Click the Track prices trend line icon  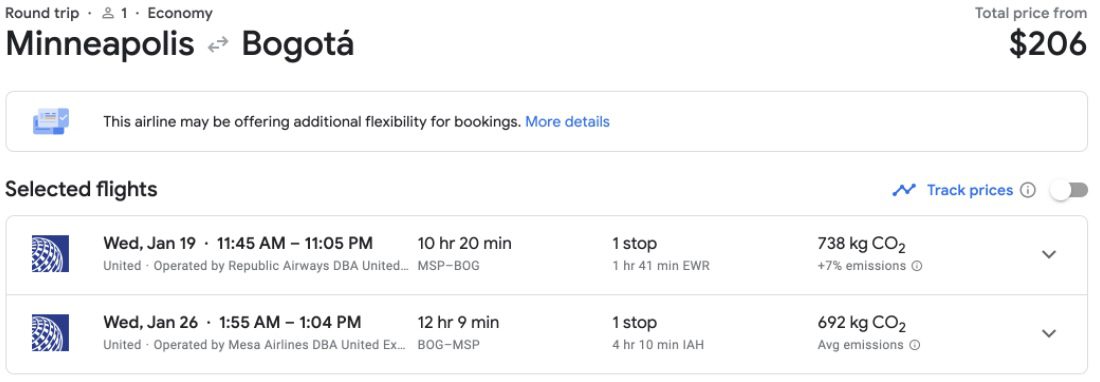[904, 190]
